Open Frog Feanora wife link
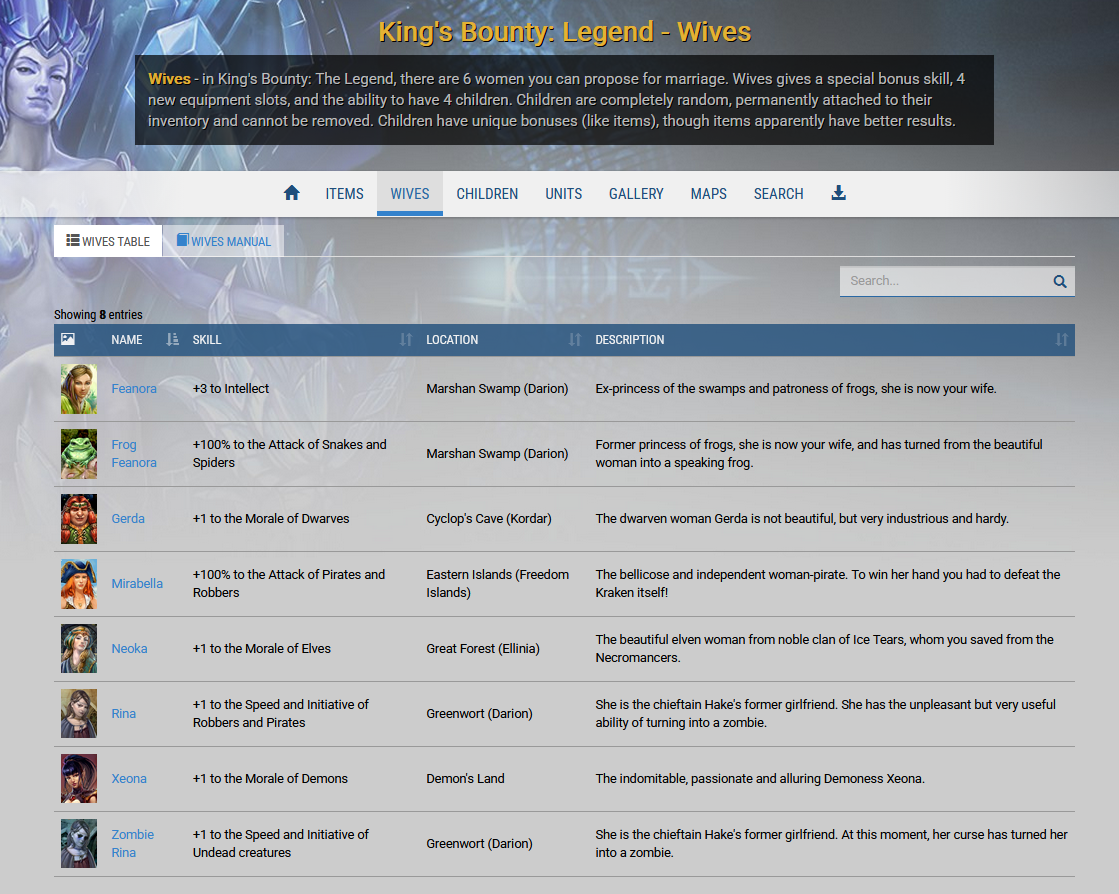 tap(133, 454)
